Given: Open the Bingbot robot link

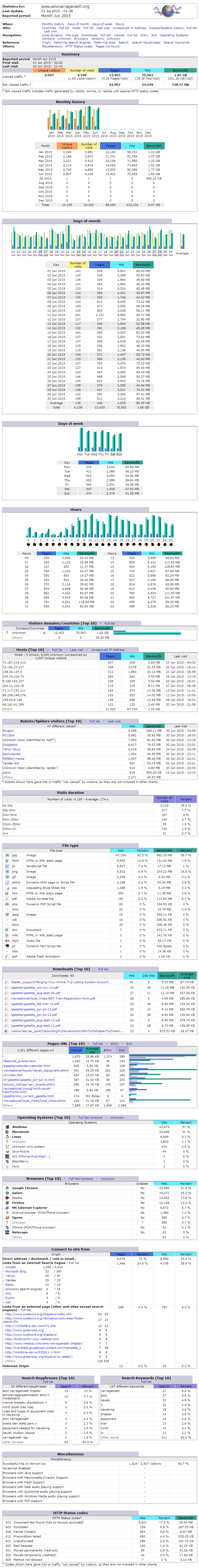Looking at the screenshot, I should tap(8, 730).
